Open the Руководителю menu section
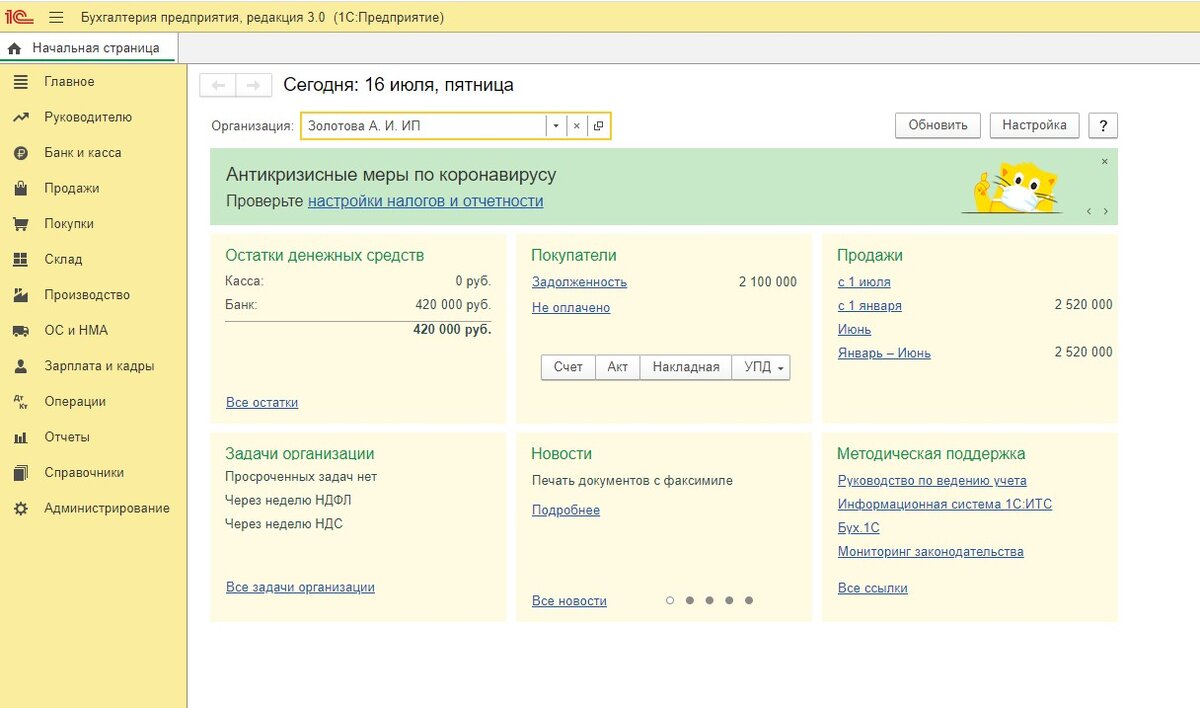The height and width of the screenshot is (708, 1200). (x=88, y=117)
